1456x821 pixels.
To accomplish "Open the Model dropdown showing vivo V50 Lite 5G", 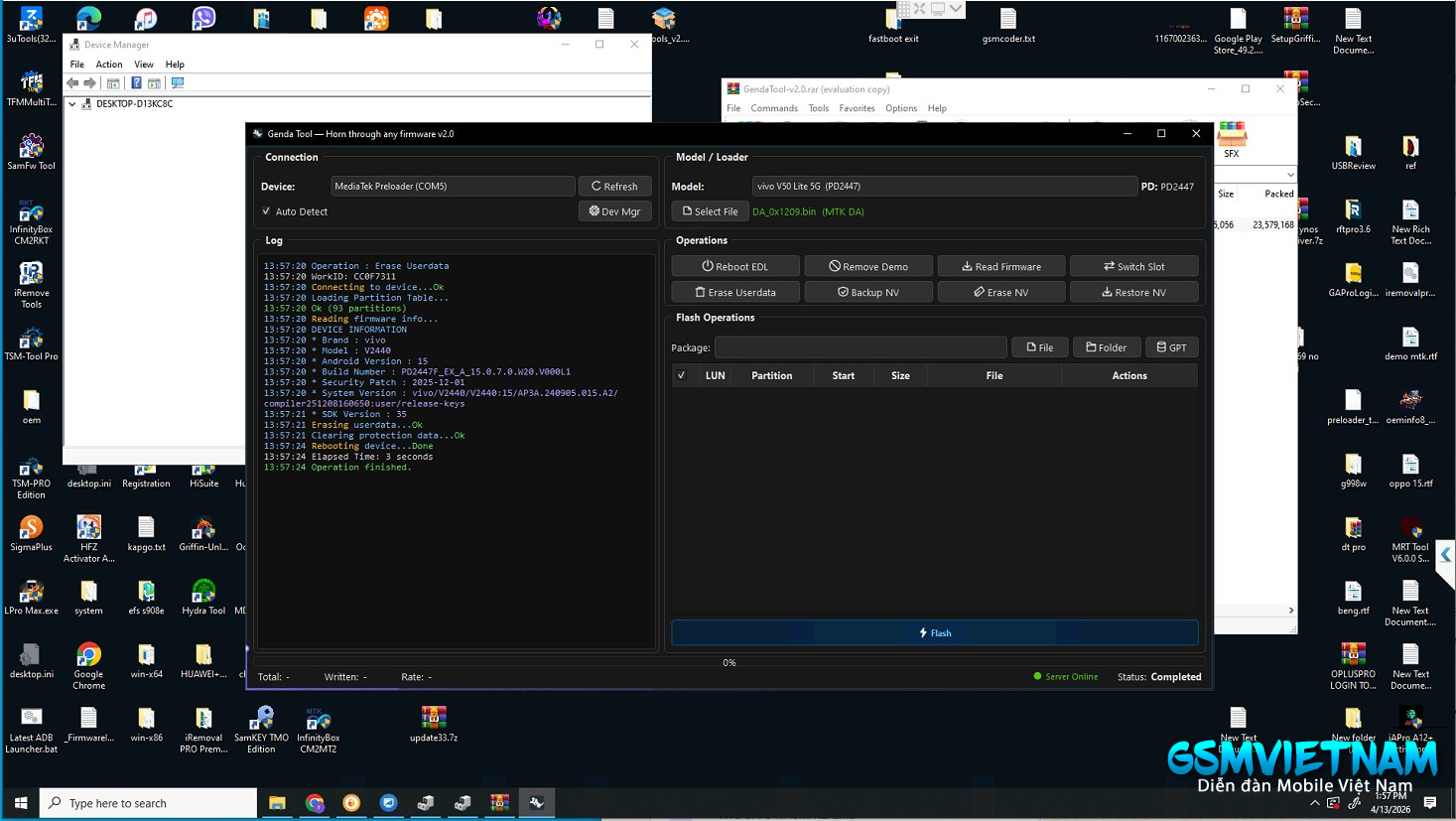I will [943, 187].
